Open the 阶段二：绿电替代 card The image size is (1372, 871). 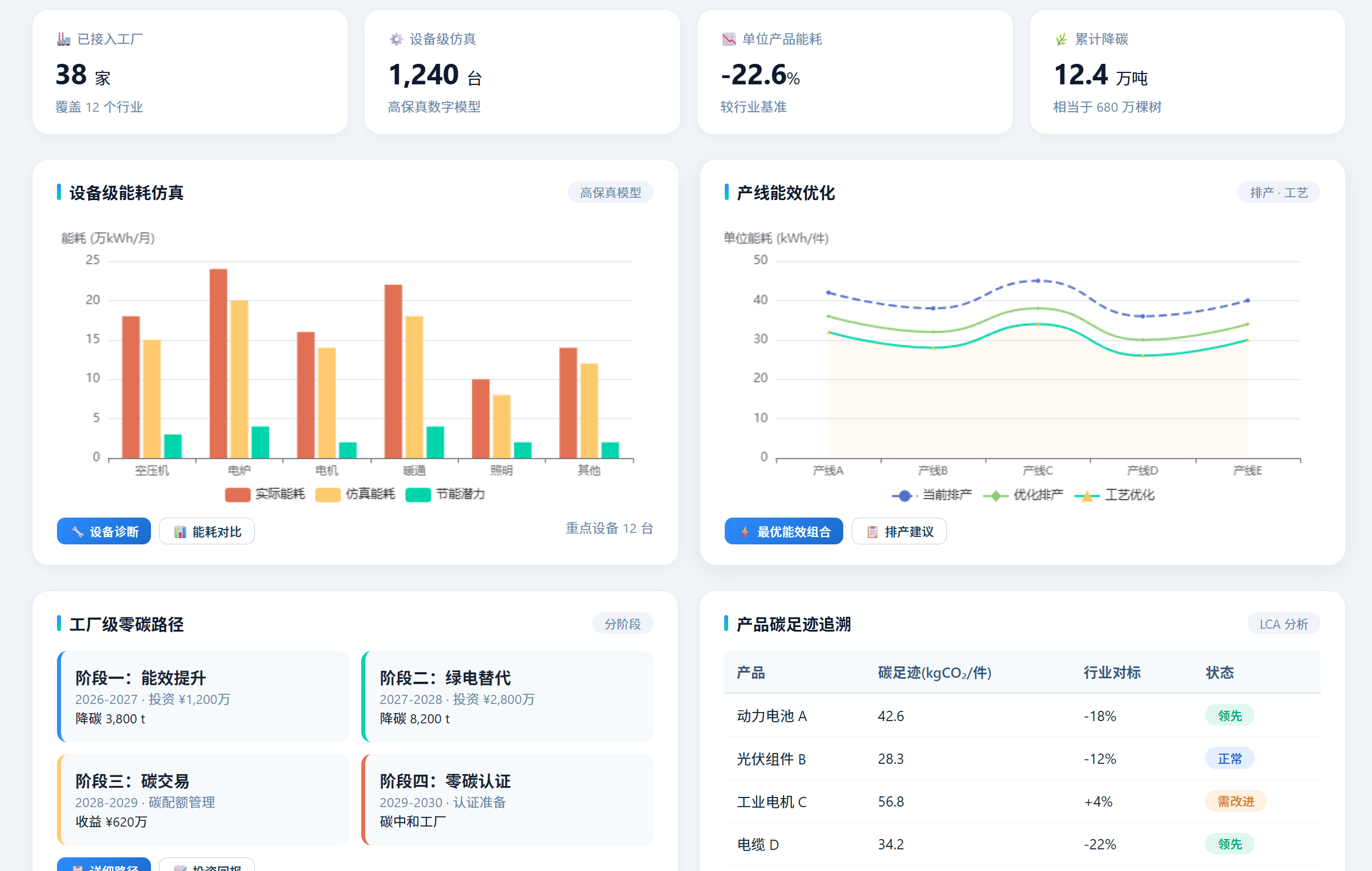point(507,697)
